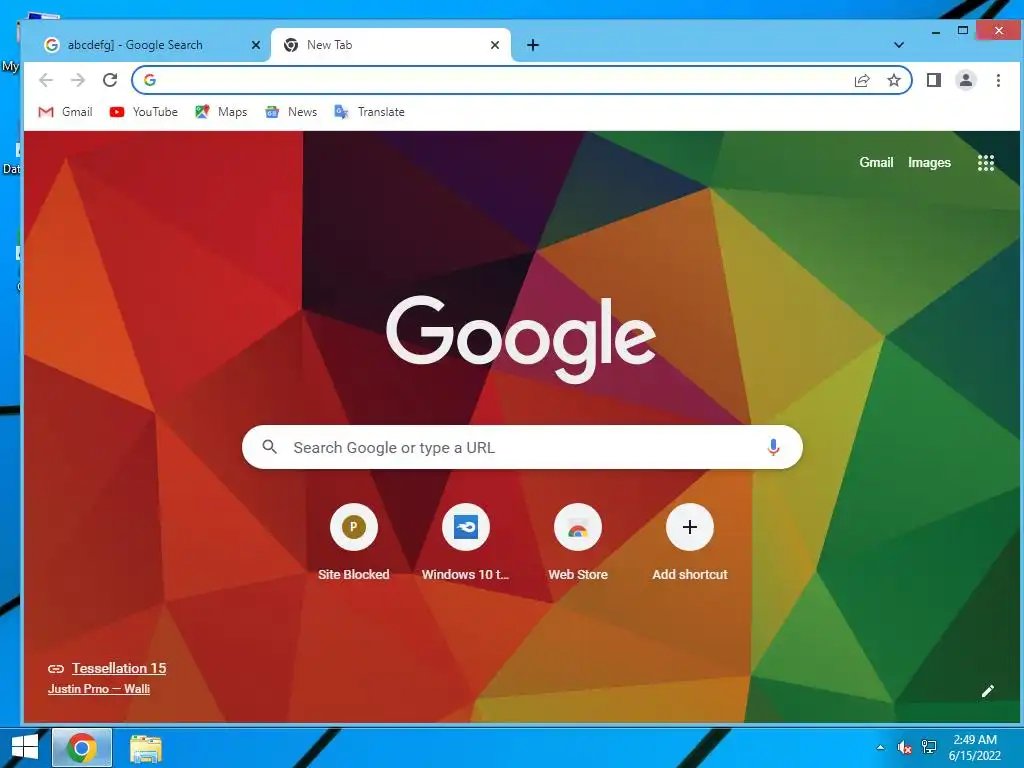Open Chrome's three-dot menu
This screenshot has width=1024, height=768.
998,80
